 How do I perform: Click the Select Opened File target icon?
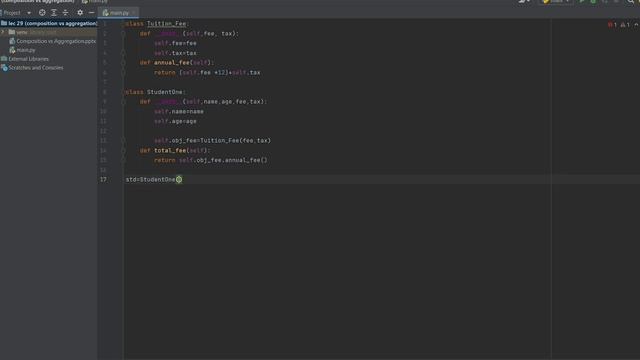pyautogui.click(x=42, y=13)
